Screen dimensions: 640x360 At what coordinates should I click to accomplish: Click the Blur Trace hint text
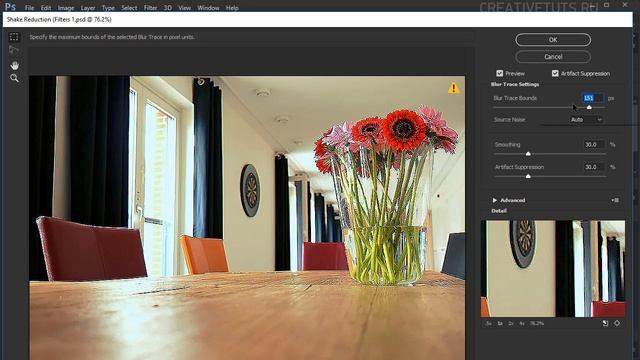(x=112, y=37)
